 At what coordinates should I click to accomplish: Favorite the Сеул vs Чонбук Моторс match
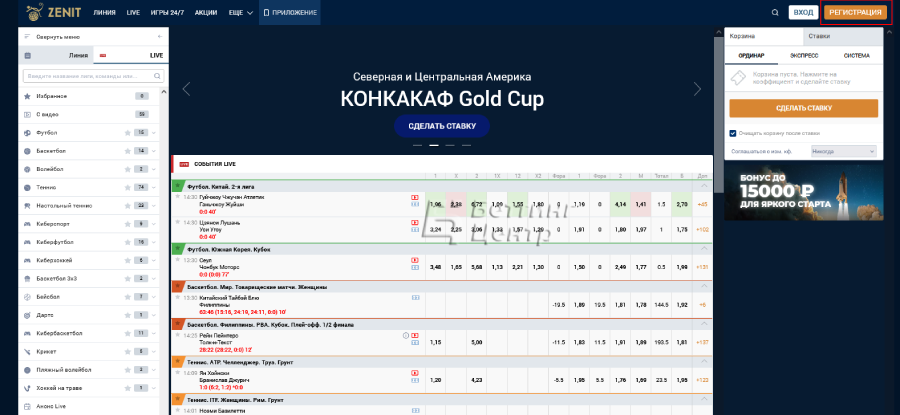177,260
